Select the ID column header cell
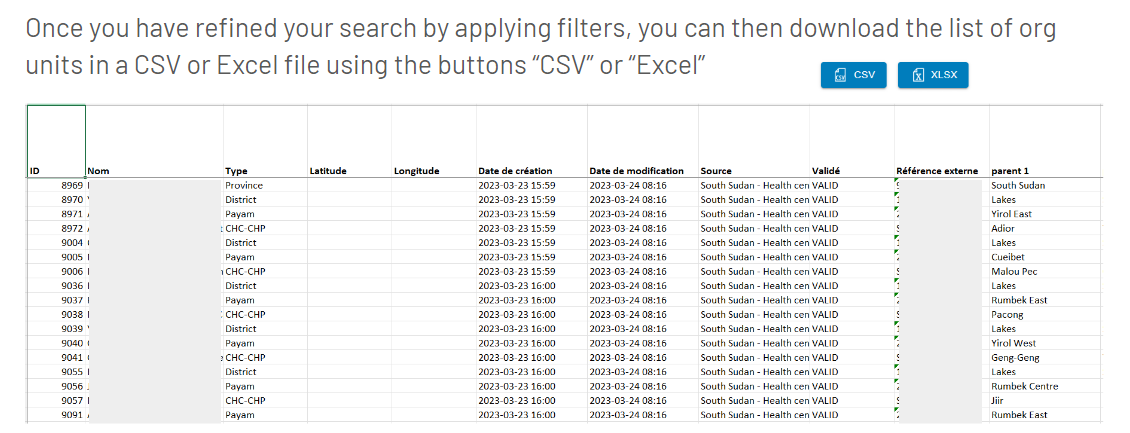Image resolution: width=1130 pixels, height=433 pixels. (x=56, y=141)
